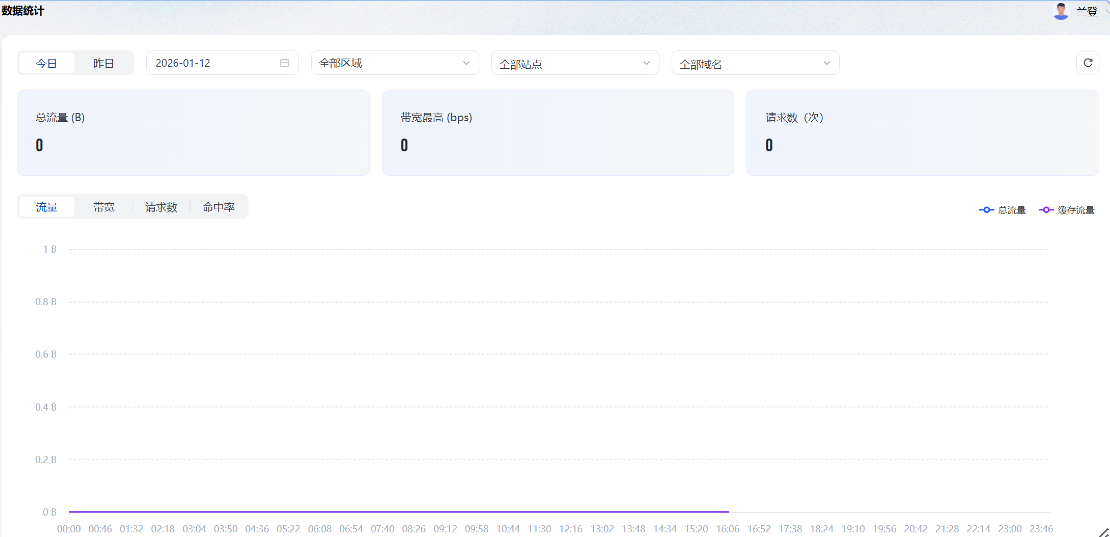Expand the 全部站点 site dropdown
1110x537 pixels.
[x=575, y=63]
